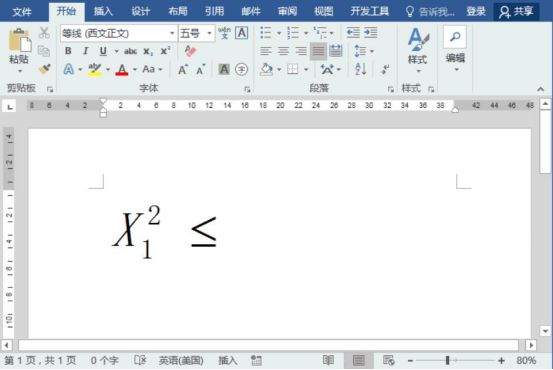Toggle superscript formatting
This screenshot has width=553, height=370.
[x=165, y=51]
